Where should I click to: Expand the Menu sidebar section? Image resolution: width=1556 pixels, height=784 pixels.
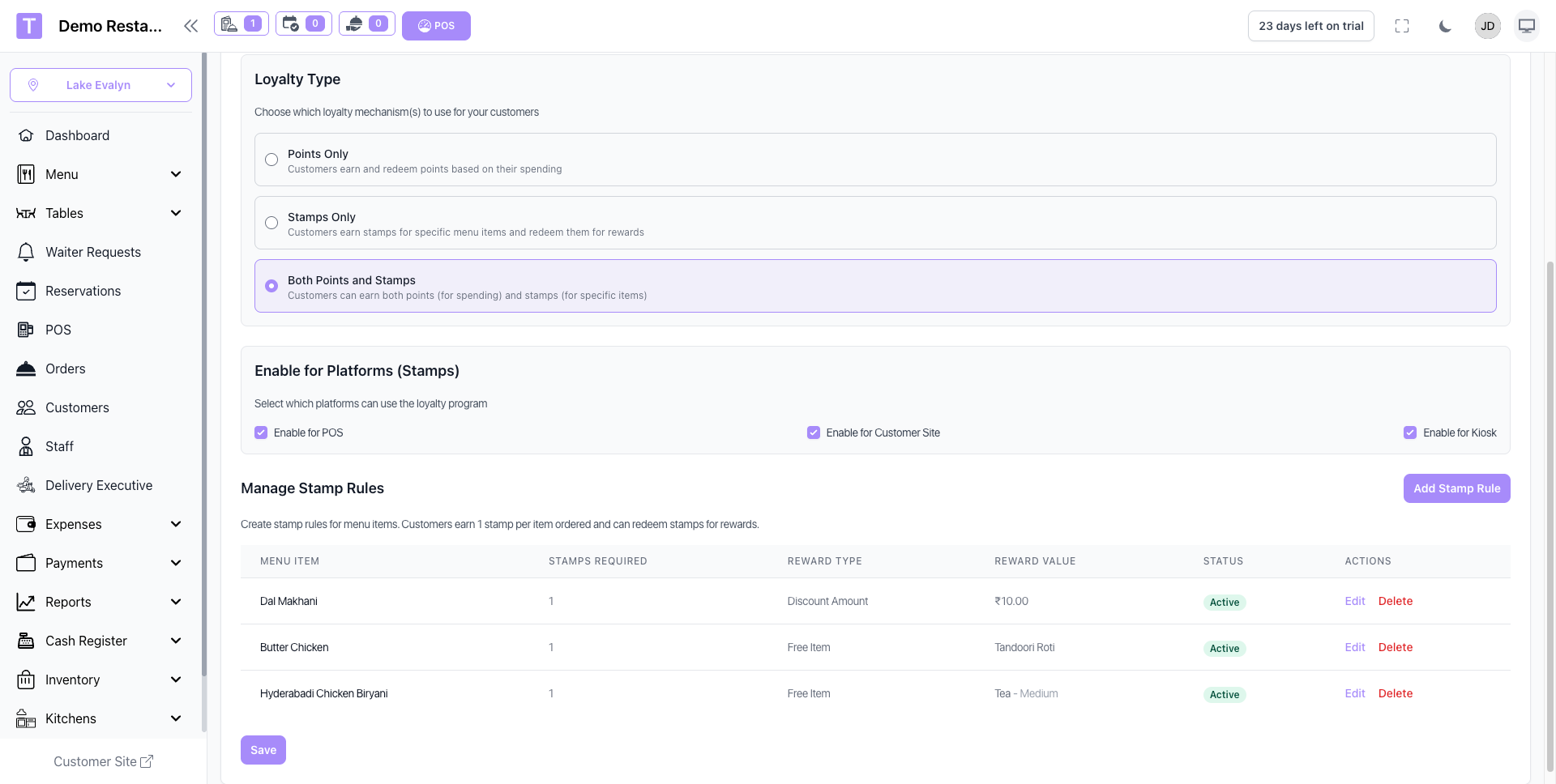(175, 174)
